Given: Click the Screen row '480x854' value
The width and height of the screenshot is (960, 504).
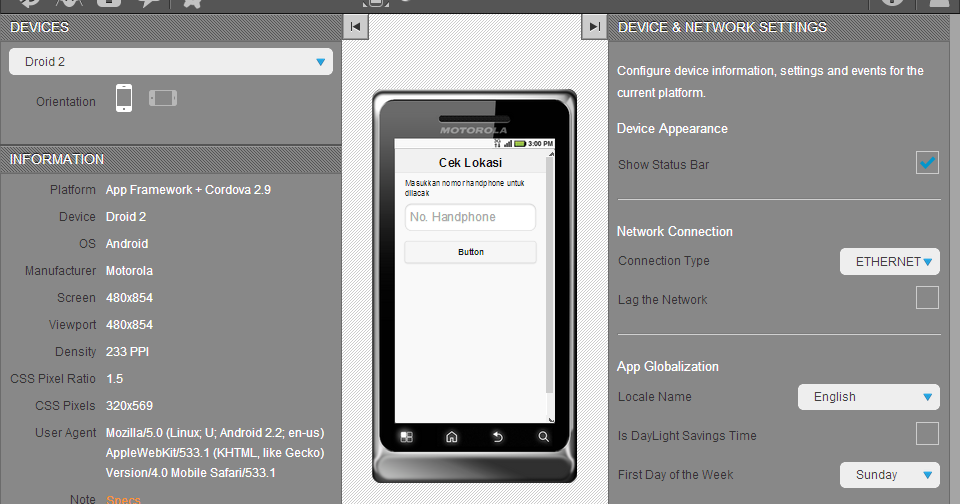Looking at the screenshot, I should (129, 298).
